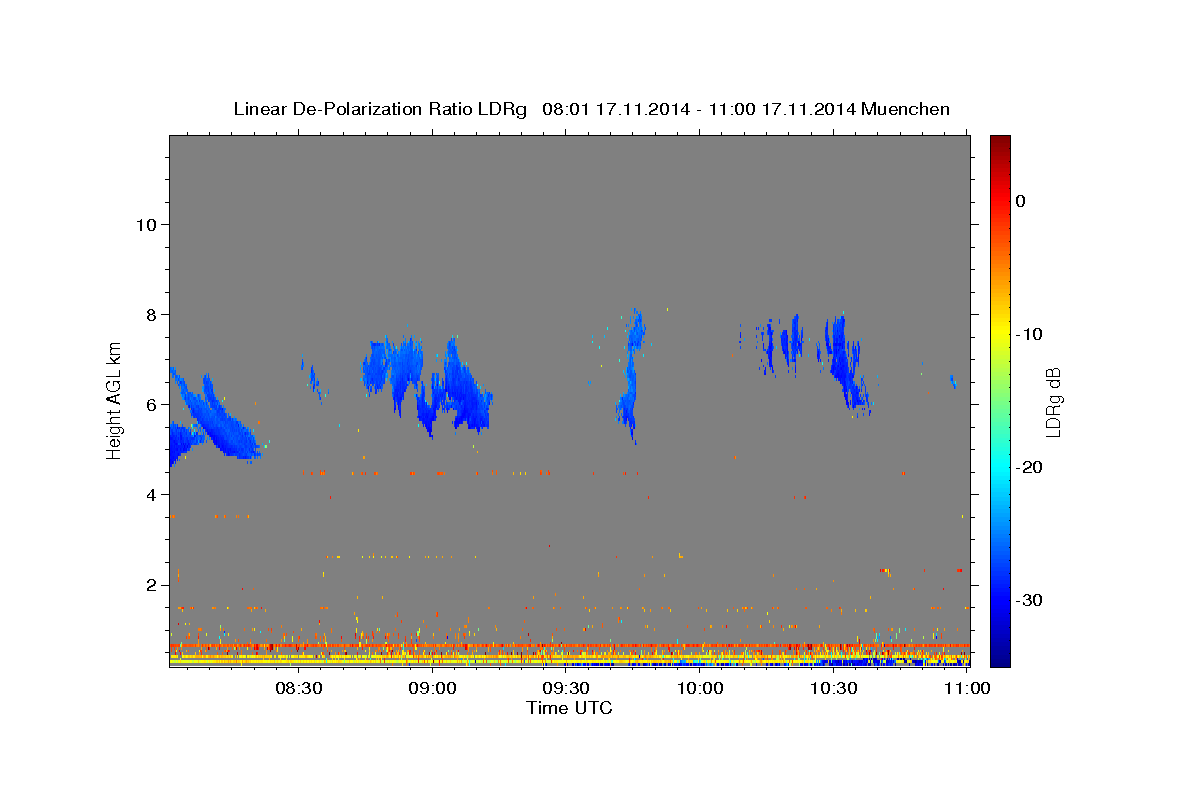Pick the dark blue bottom of colorbar
Image resolution: width=1200 pixels, height=800 pixels.
tap(1000, 657)
